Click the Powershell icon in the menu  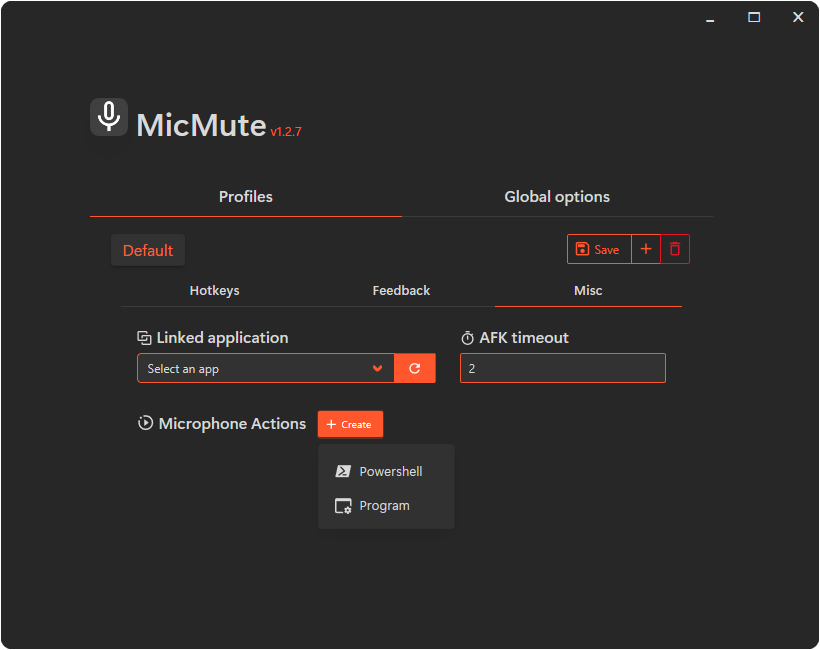tap(343, 472)
